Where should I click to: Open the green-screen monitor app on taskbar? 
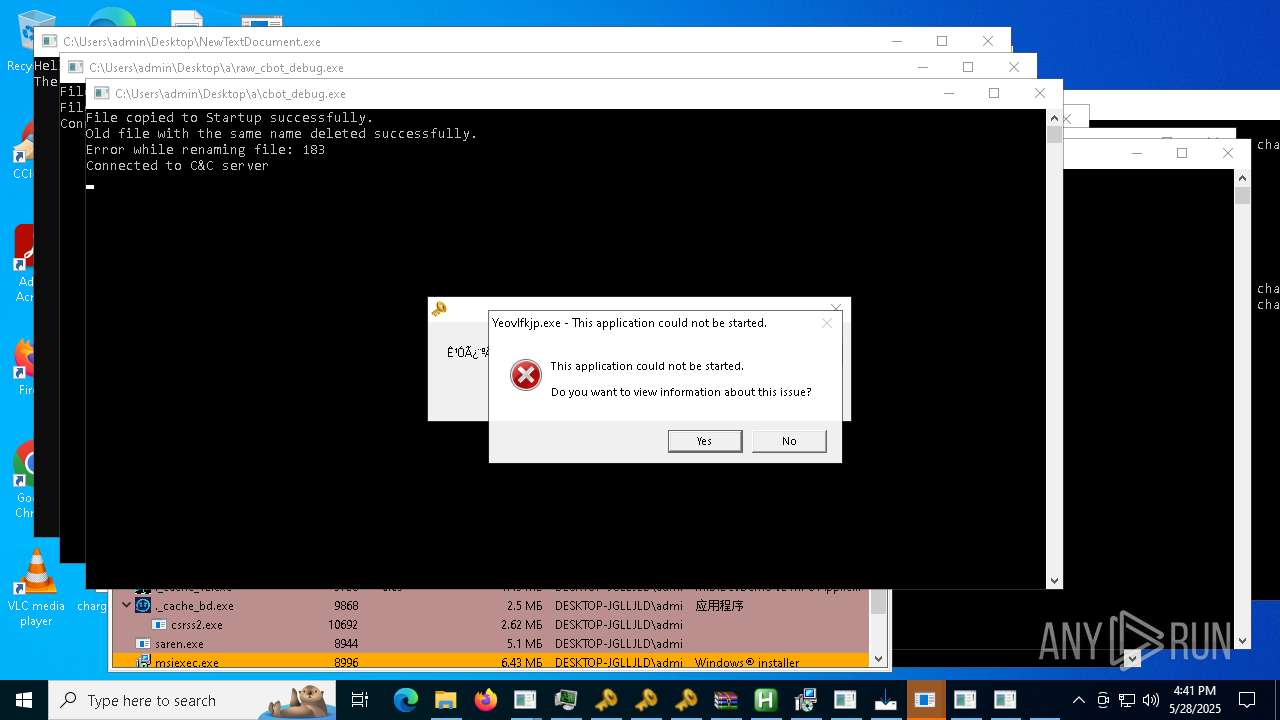click(565, 700)
